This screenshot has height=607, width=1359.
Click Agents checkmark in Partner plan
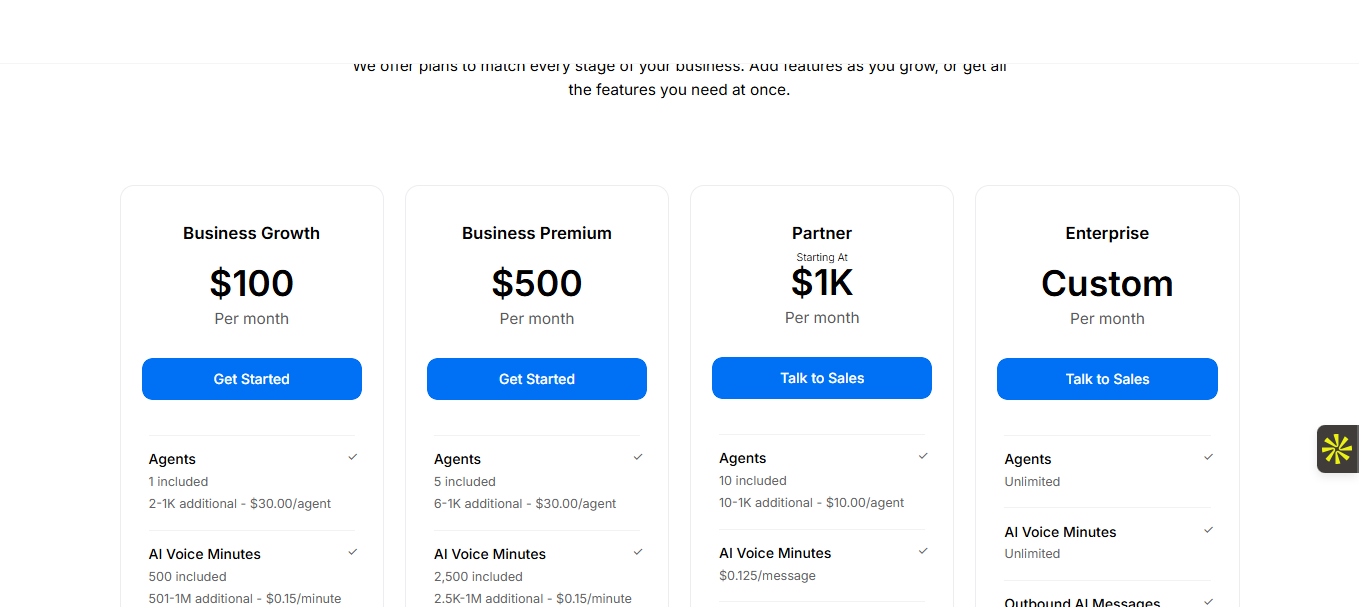[923, 456]
